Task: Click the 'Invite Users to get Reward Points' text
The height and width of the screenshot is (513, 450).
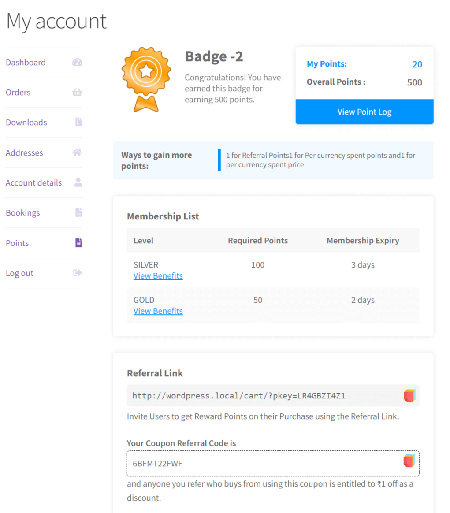Action: 263,416
